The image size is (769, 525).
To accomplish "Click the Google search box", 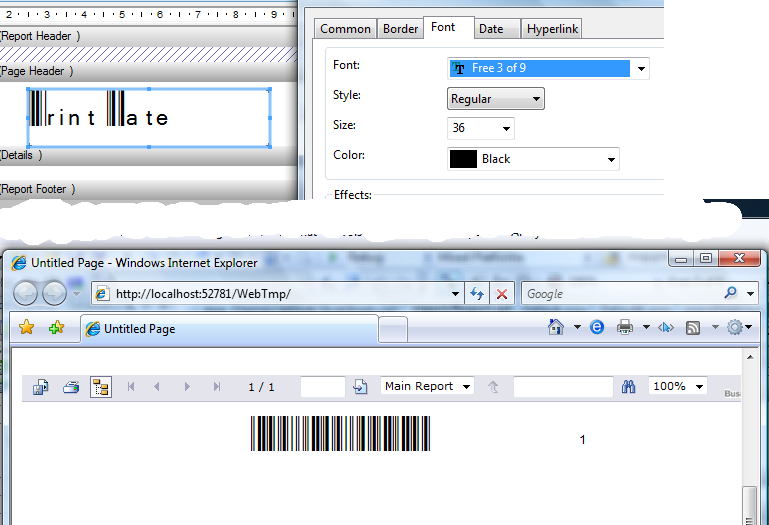I will [x=621, y=293].
